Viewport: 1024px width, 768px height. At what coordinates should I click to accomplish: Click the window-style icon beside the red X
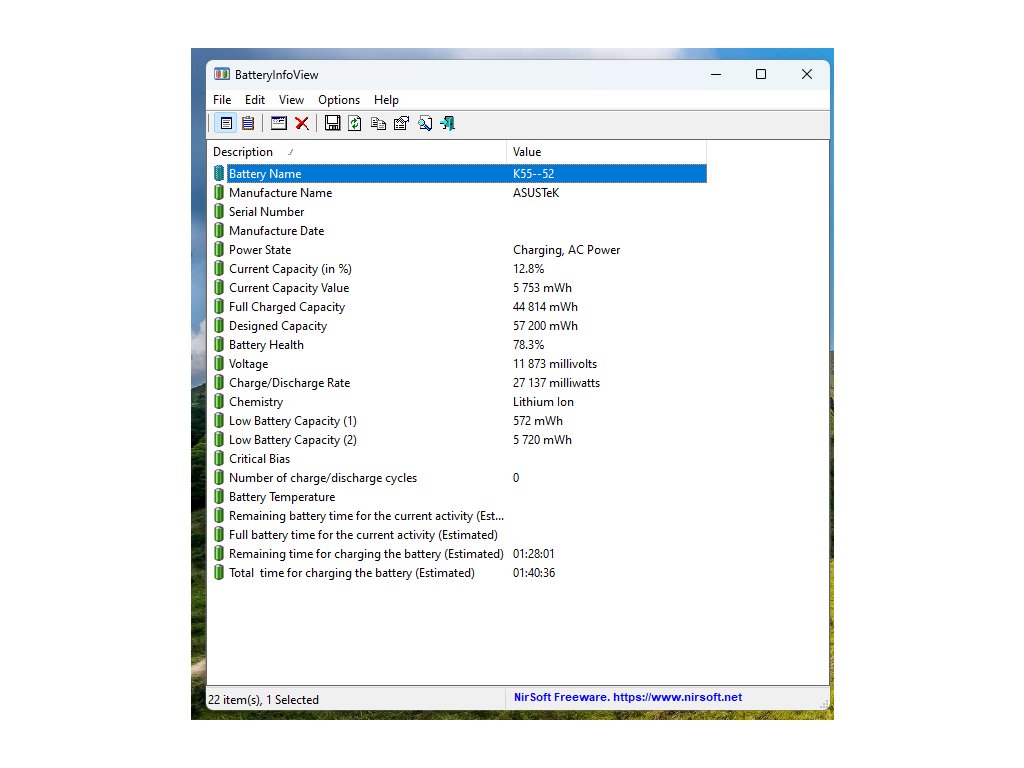click(x=279, y=123)
